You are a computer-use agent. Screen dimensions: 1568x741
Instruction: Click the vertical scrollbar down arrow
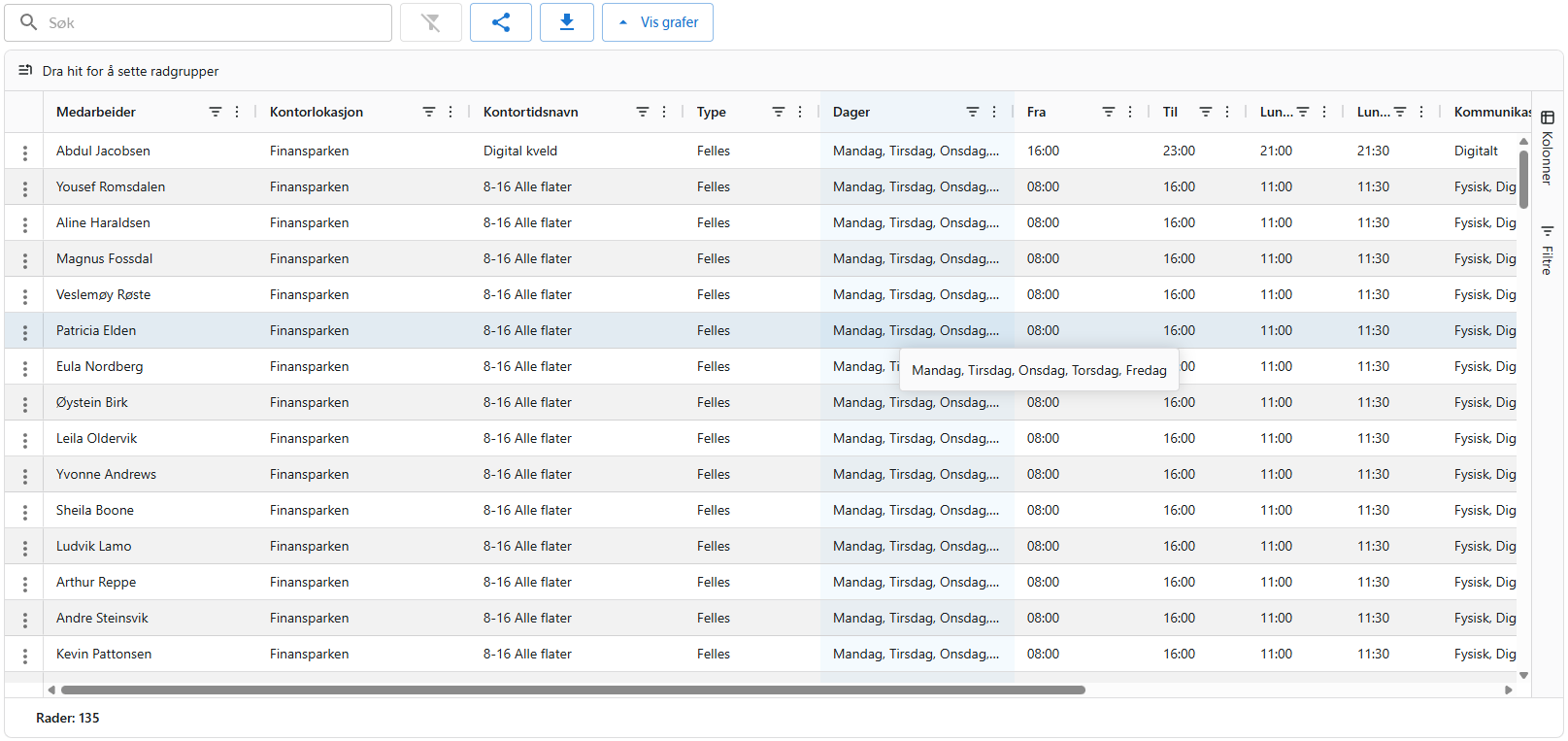coord(1523,675)
